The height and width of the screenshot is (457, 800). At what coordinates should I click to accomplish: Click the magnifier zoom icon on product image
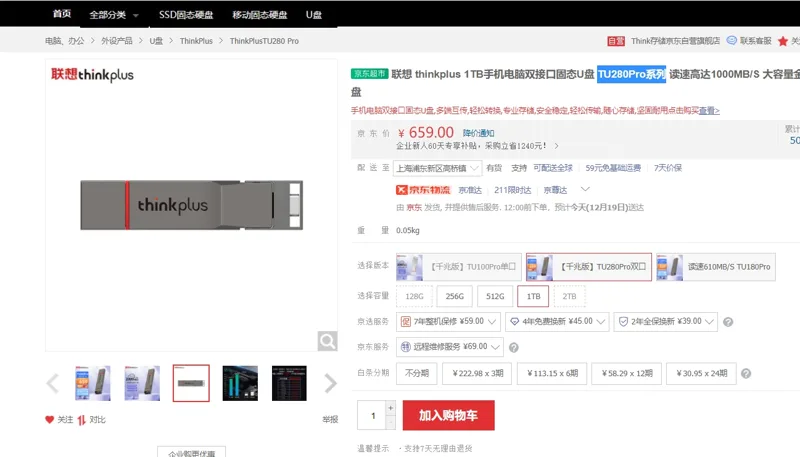click(328, 341)
